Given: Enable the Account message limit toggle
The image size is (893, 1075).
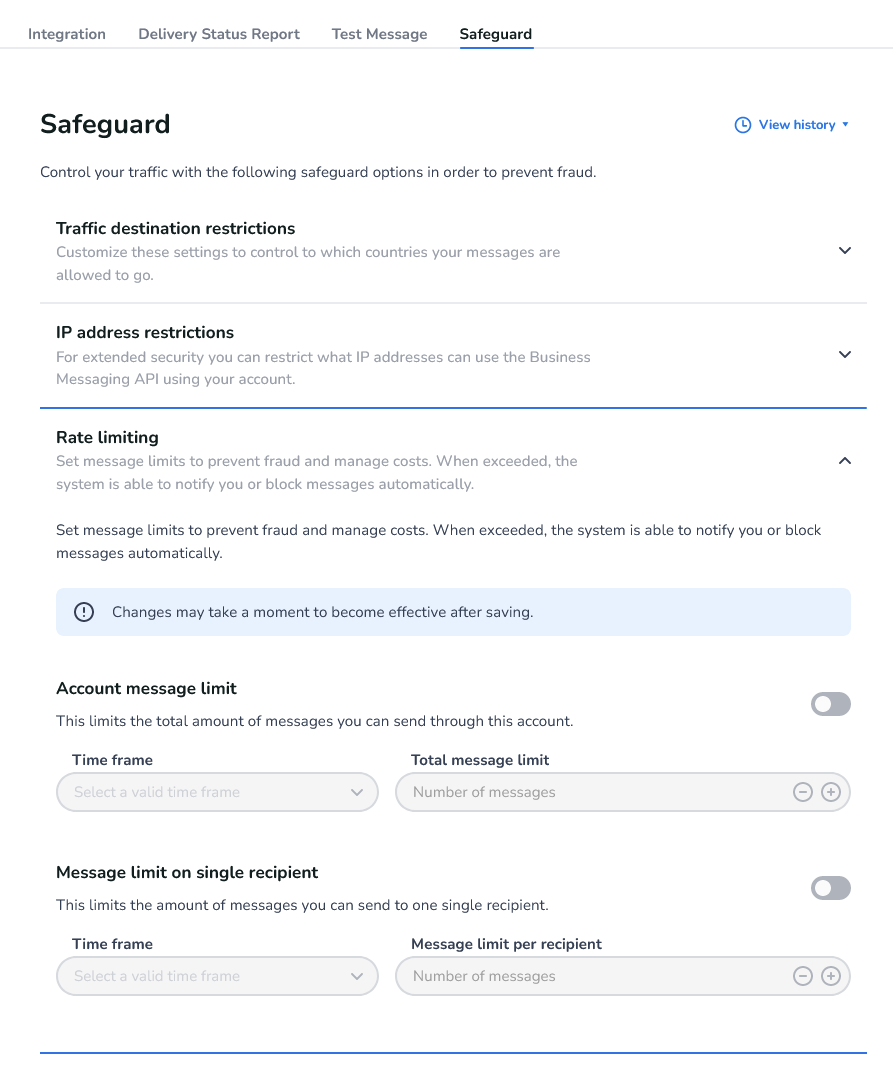Looking at the screenshot, I should click(830, 704).
